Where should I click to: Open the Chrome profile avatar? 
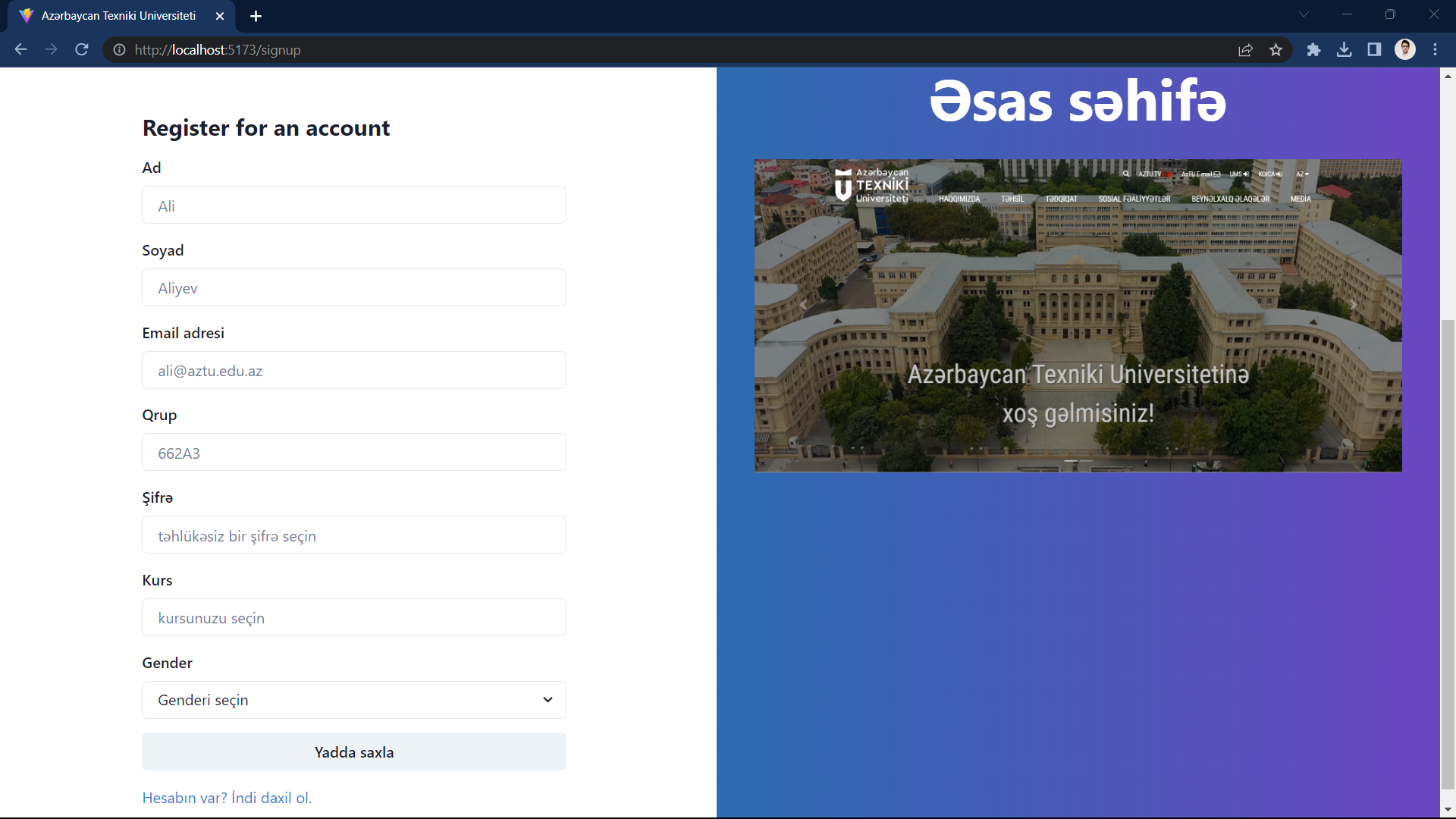pyautogui.click(x=1404, y=49)
